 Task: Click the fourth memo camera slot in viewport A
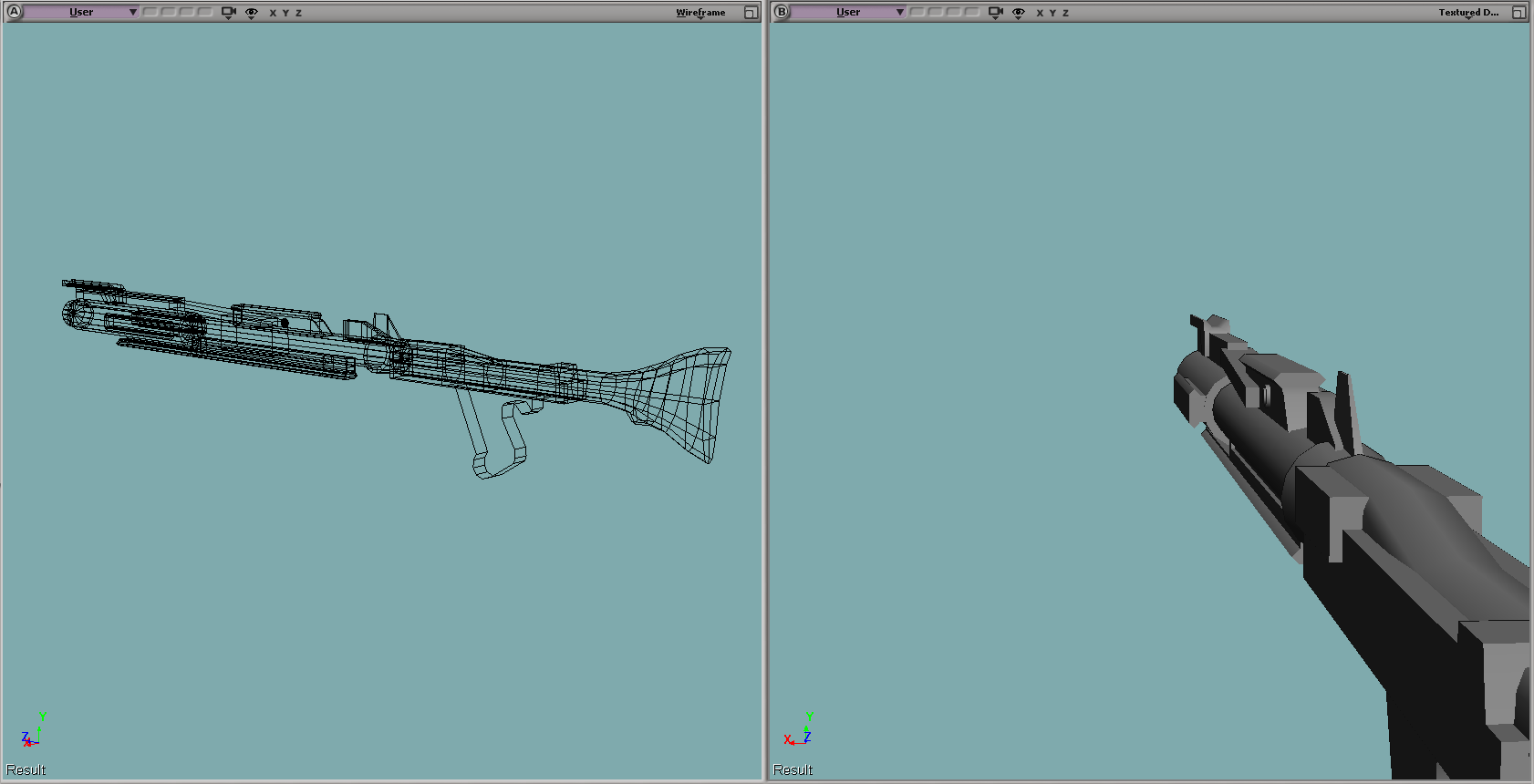[x=205, y=12]
